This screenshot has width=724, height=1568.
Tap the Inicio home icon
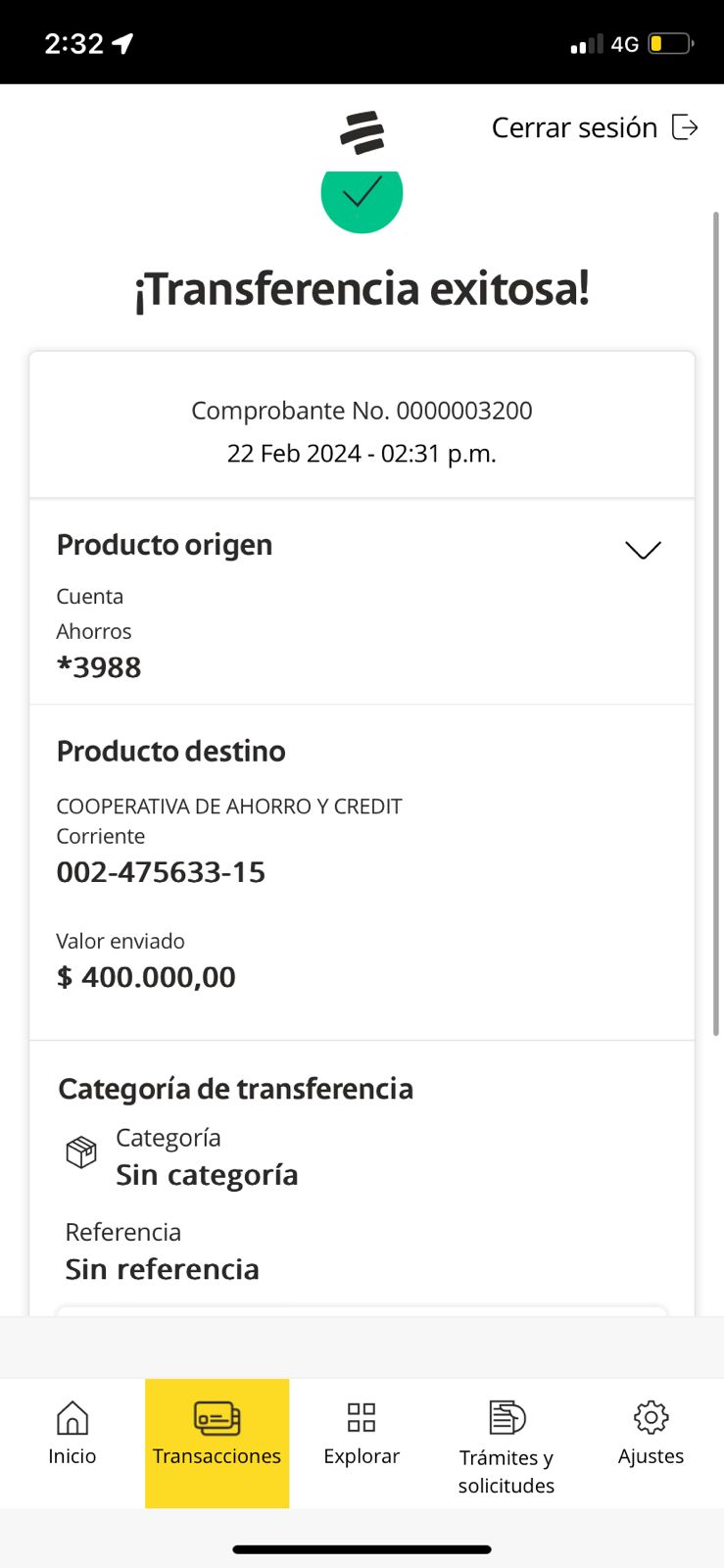pos(72,1417)
